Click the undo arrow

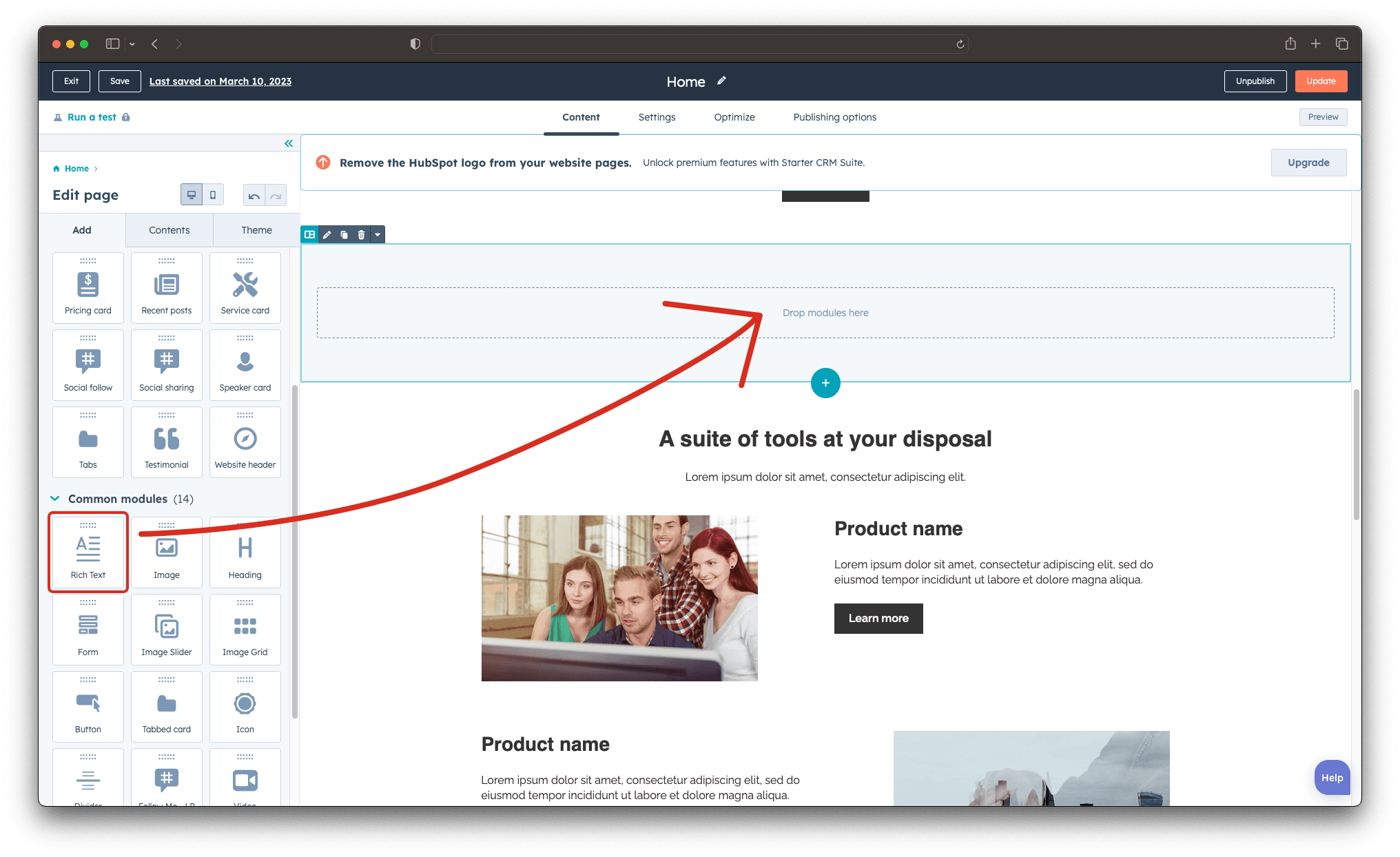(253, 195)
